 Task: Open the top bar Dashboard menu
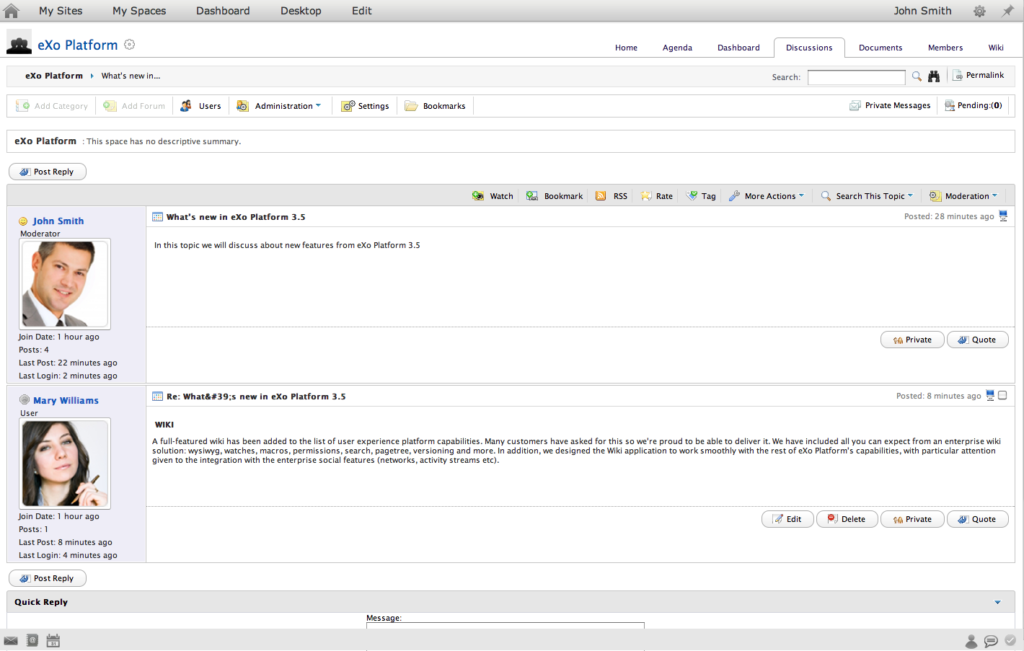coord(223,10)
